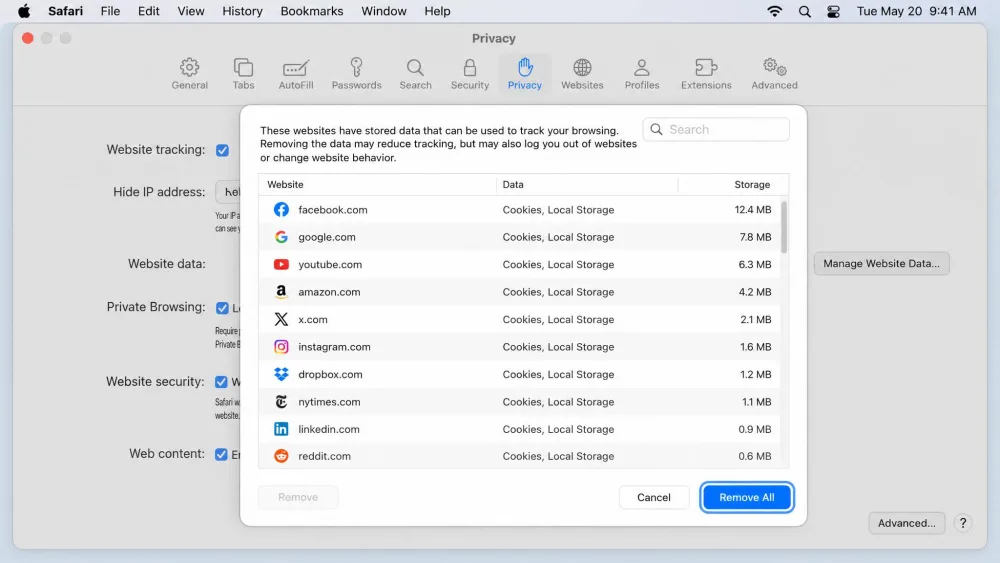
Task: Open the Help menu
Action: click(438, 11)
